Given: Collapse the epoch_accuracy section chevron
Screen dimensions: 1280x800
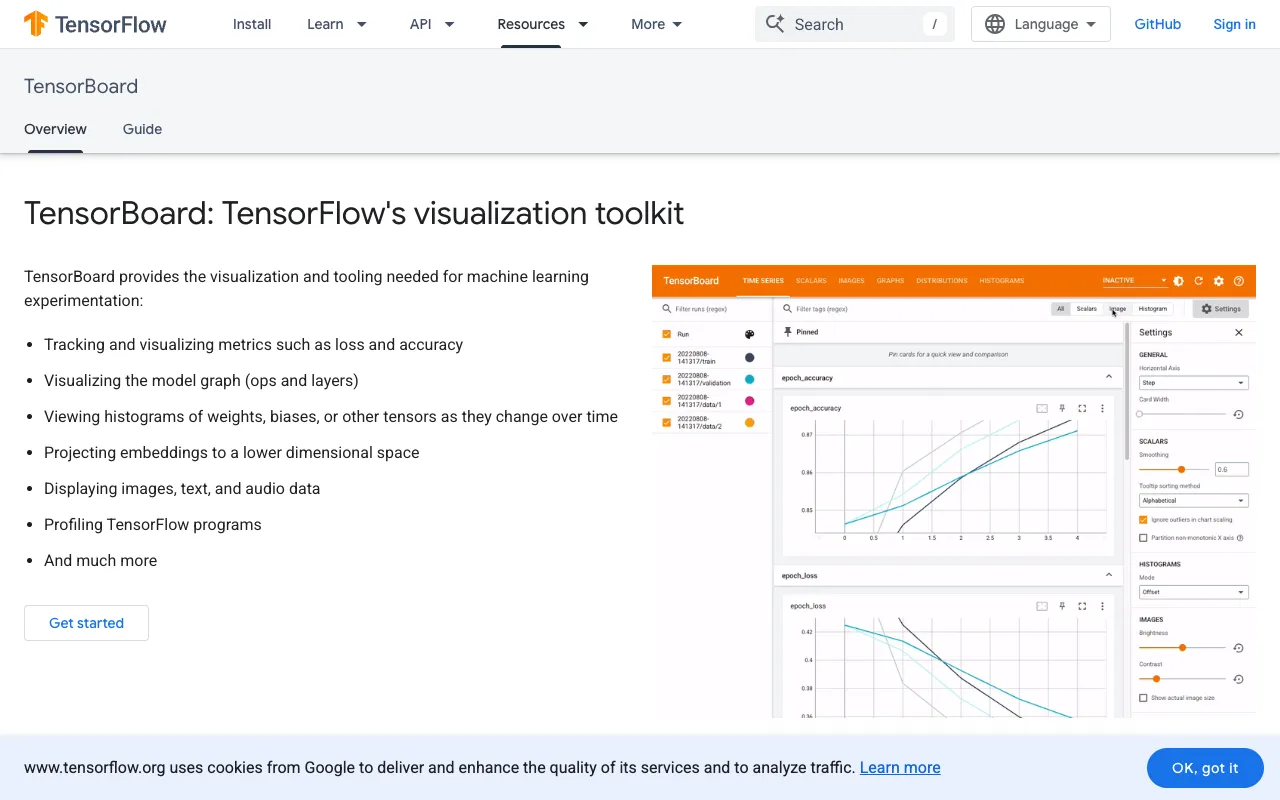Looking at the screenshot, I should coord(1108,377).
